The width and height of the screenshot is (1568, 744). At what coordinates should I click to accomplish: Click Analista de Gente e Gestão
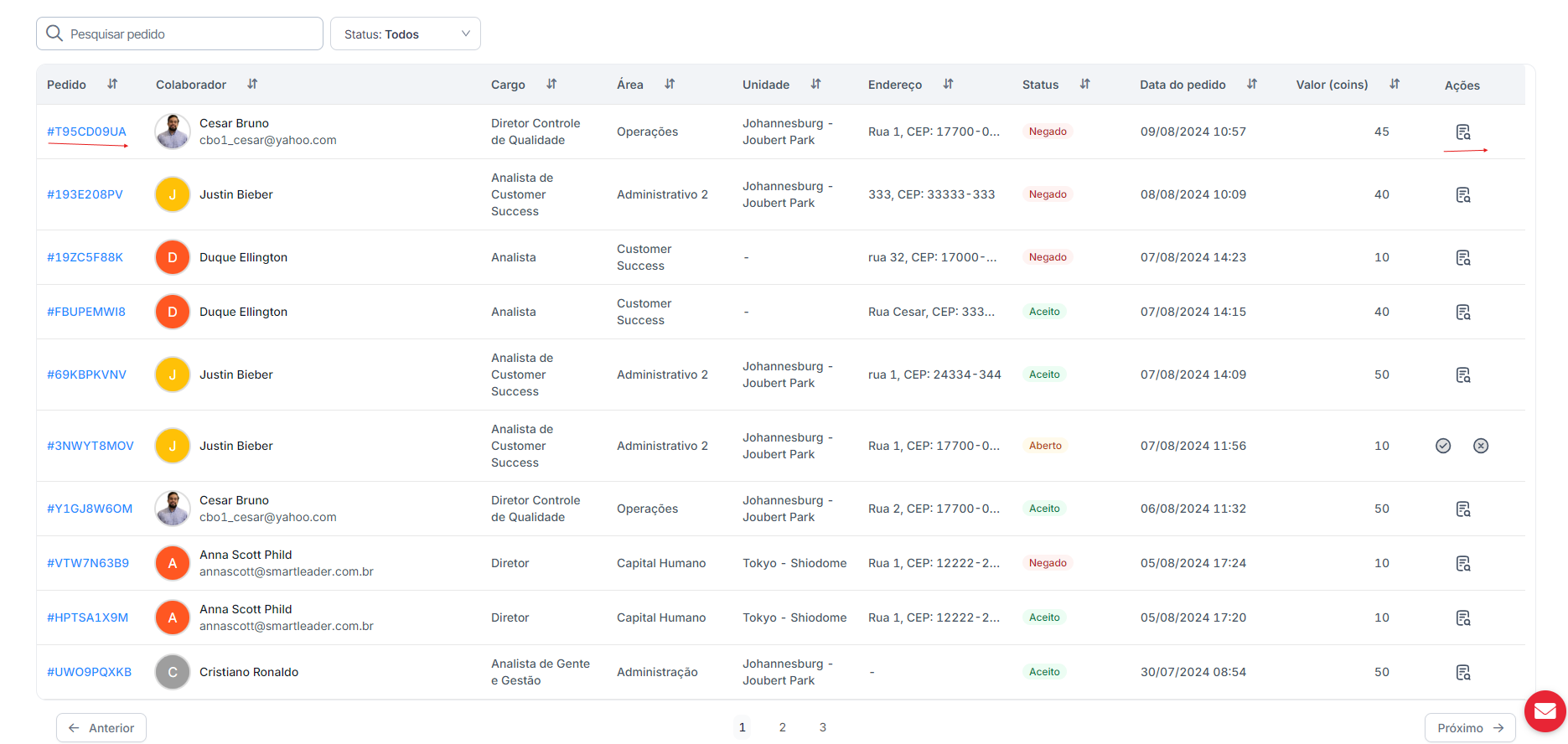click(x=541, y=672)
